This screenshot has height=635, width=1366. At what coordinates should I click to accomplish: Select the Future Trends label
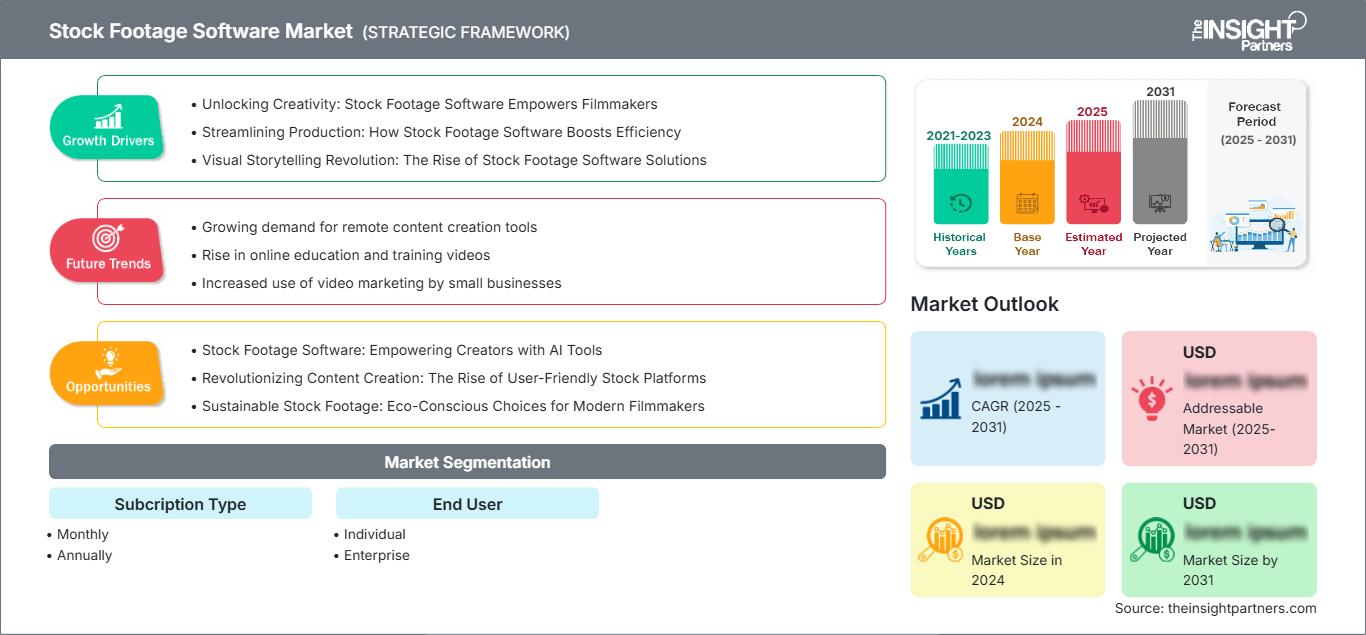pos(108,264)
